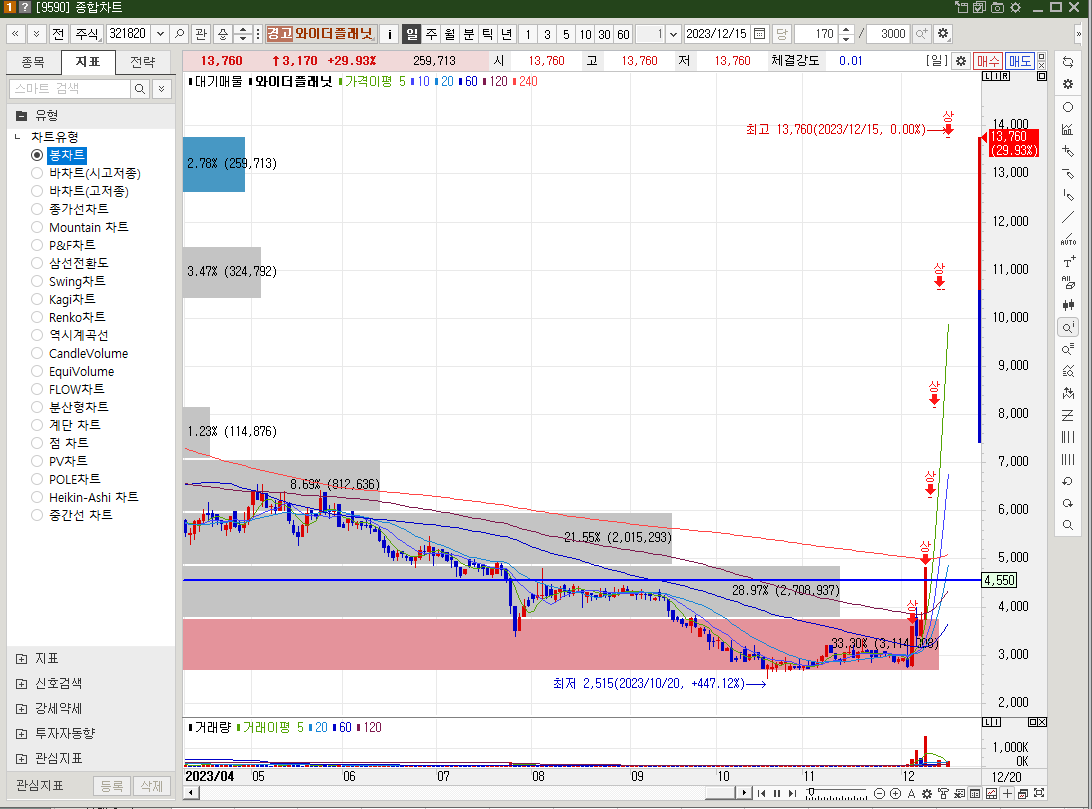Select the 주 weekly period button
This screenshot has height=809, width=1092.
(431, 33)
